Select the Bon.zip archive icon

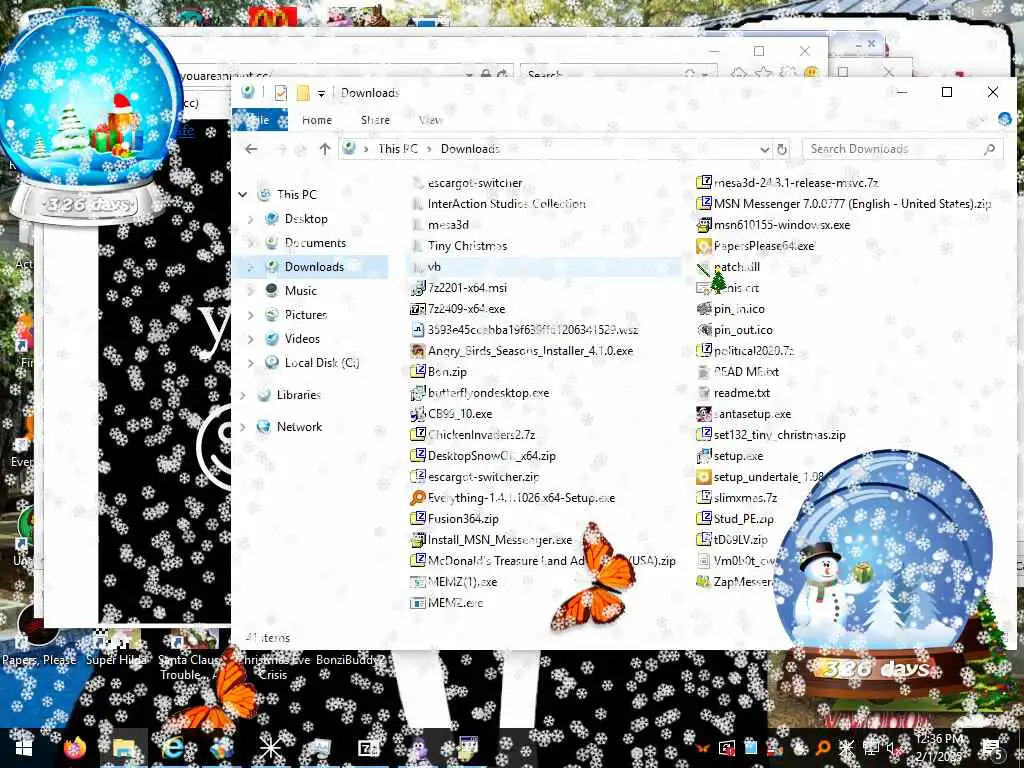coord(418,372)
